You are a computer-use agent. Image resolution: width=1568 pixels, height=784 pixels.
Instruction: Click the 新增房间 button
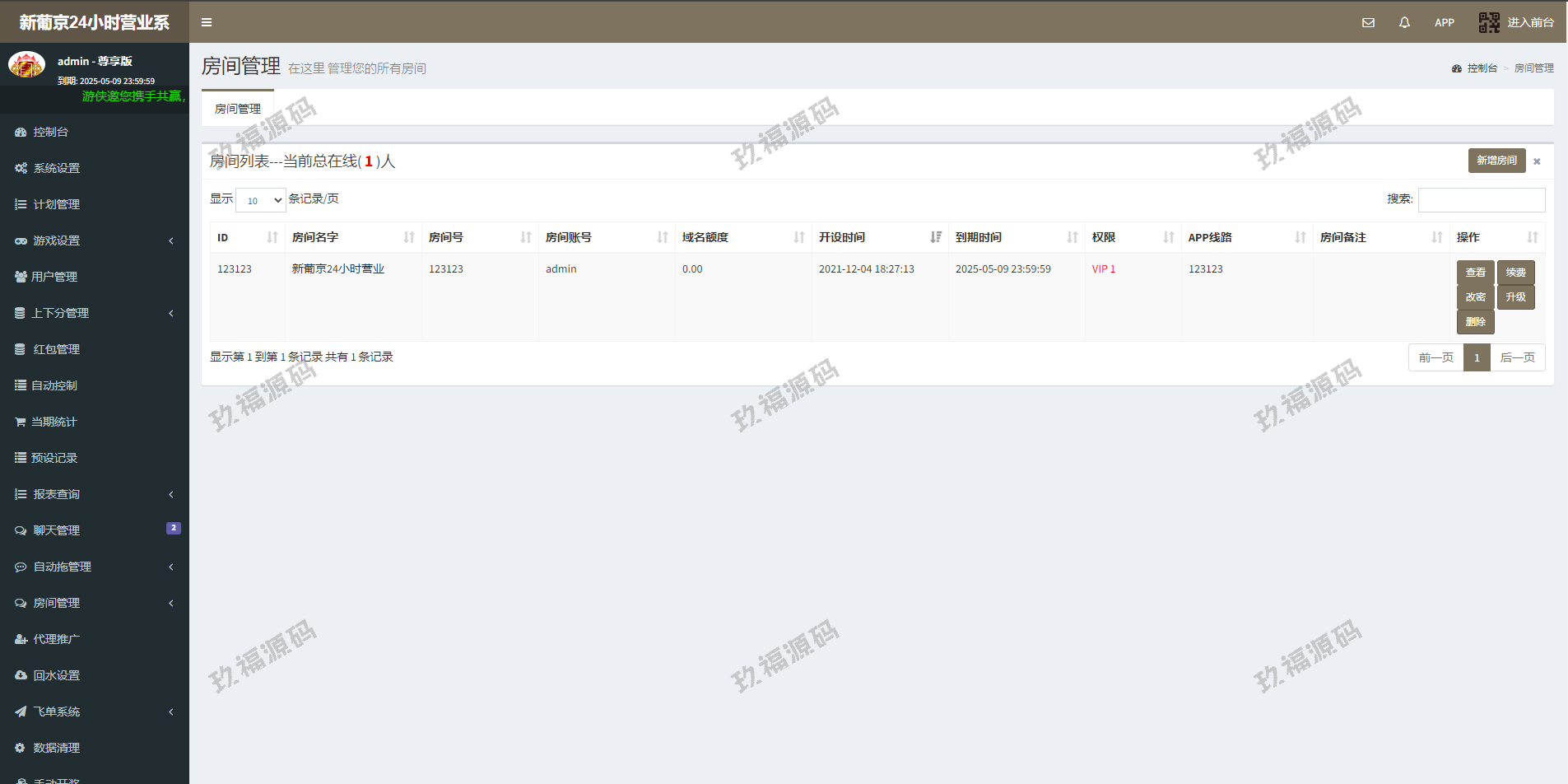(x=1496, y=161)
